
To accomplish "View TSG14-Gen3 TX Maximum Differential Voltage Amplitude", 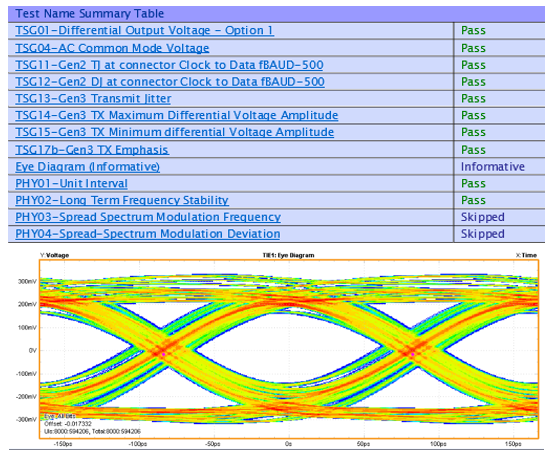I will click(x=176, y=115).
